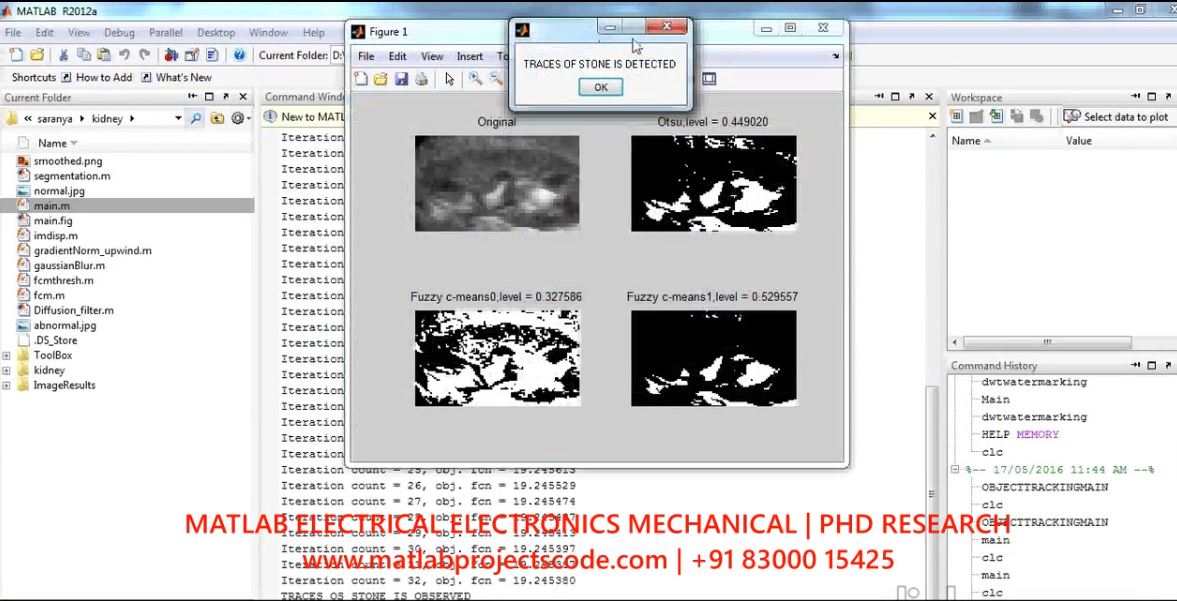Open the Insert menu in Figure 1
The height and width of the screenshot is (601, 1177).
(x=469, y=56)
